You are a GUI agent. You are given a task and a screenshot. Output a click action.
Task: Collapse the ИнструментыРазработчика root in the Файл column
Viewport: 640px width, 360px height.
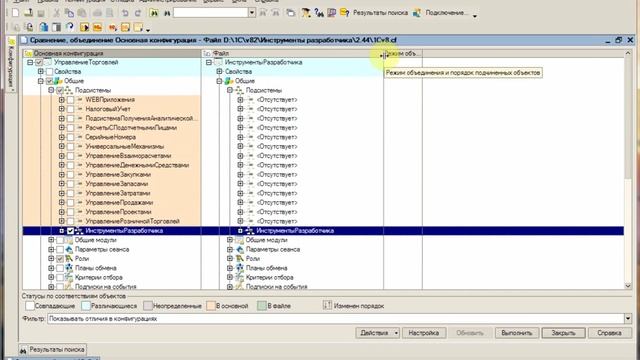click(209, 62)
